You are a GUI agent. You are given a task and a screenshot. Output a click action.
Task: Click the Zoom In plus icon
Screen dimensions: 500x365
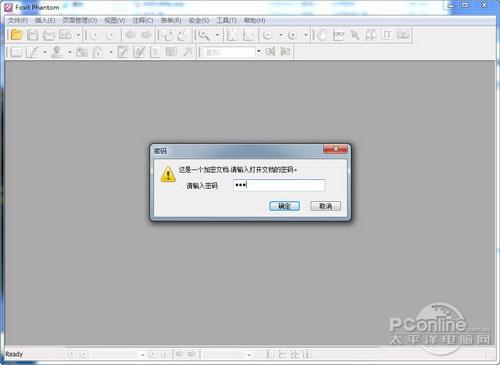point(292,35)
